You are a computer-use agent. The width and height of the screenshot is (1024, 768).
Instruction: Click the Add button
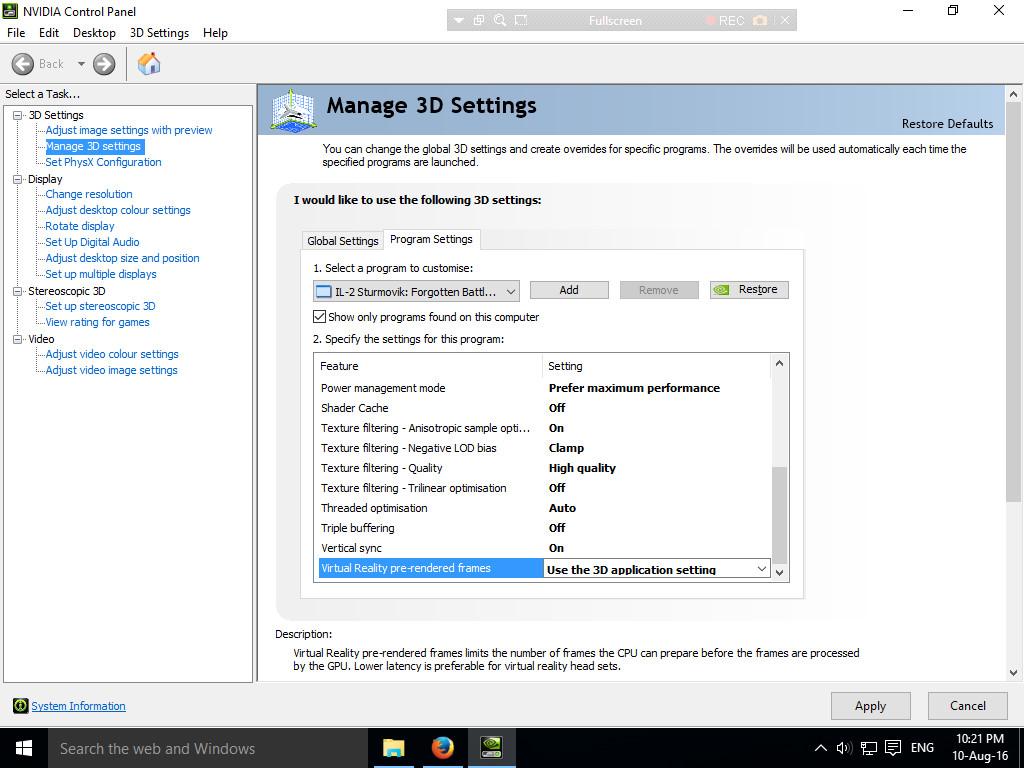pyautogui.click(x=569, y=290)
